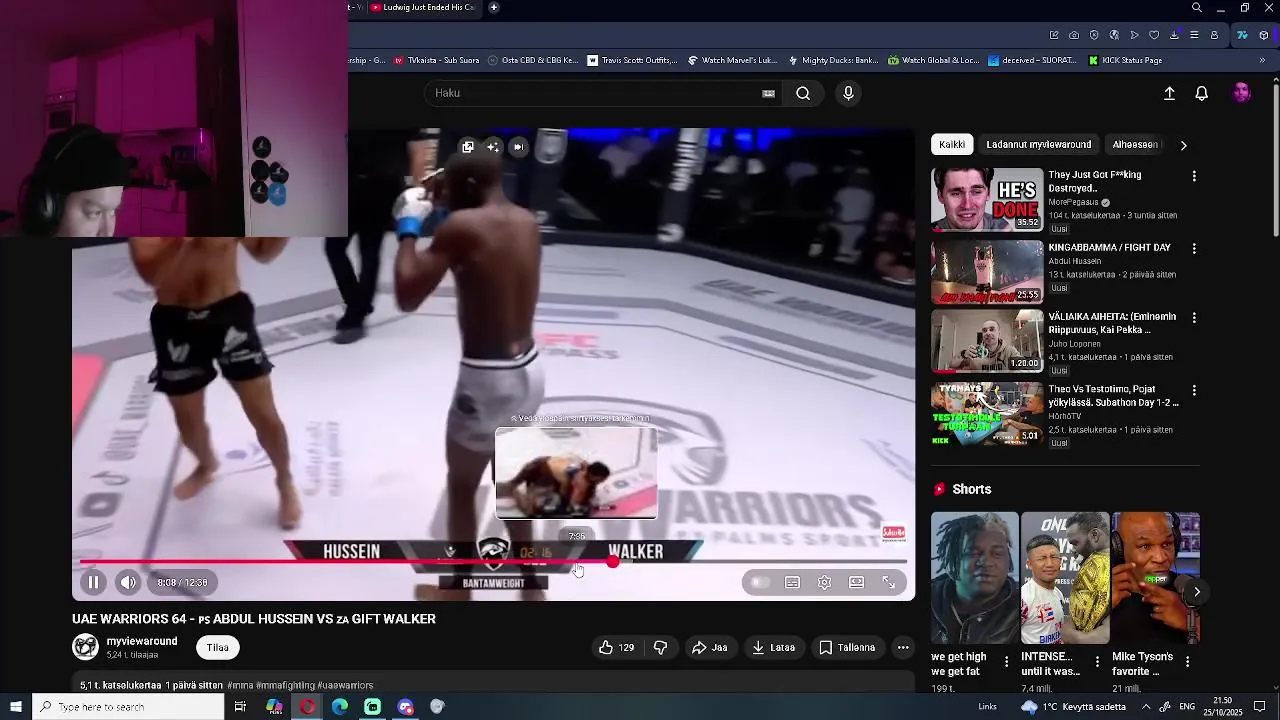Click the red seek handle on timeline
This screenshot has height=720, width=1280.
coord(612,562)
